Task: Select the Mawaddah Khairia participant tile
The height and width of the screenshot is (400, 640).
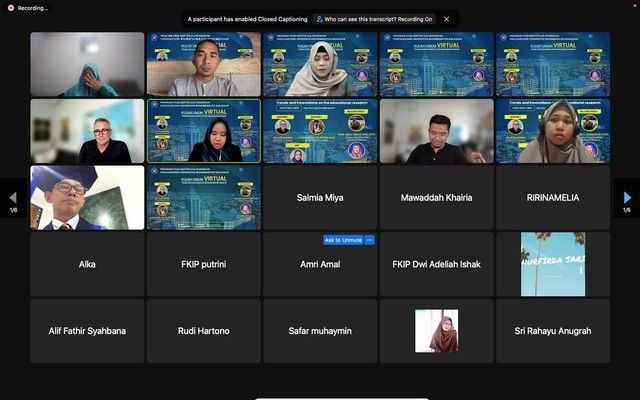Action: click(436, 198)
